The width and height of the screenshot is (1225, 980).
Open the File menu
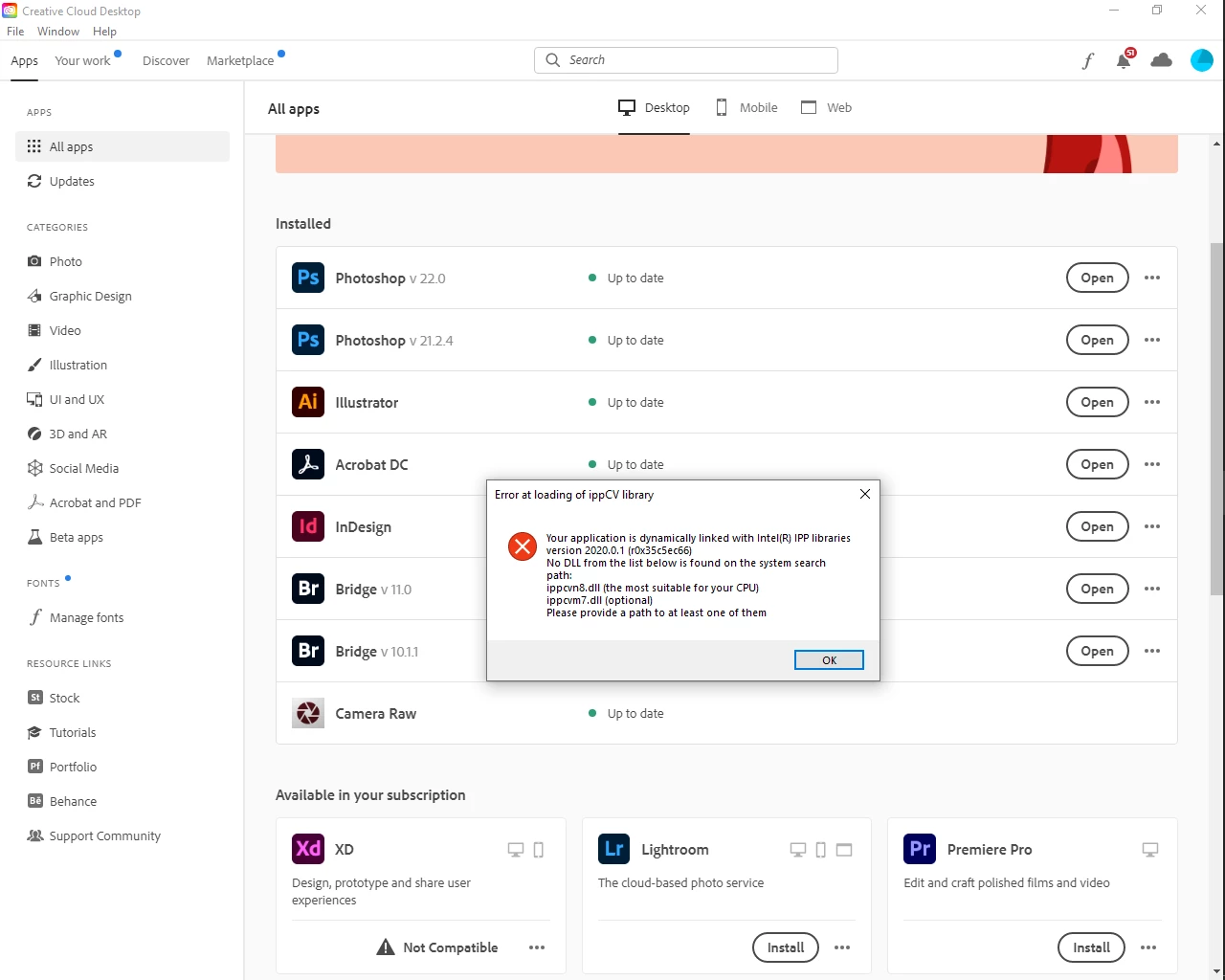pos(15,32)
